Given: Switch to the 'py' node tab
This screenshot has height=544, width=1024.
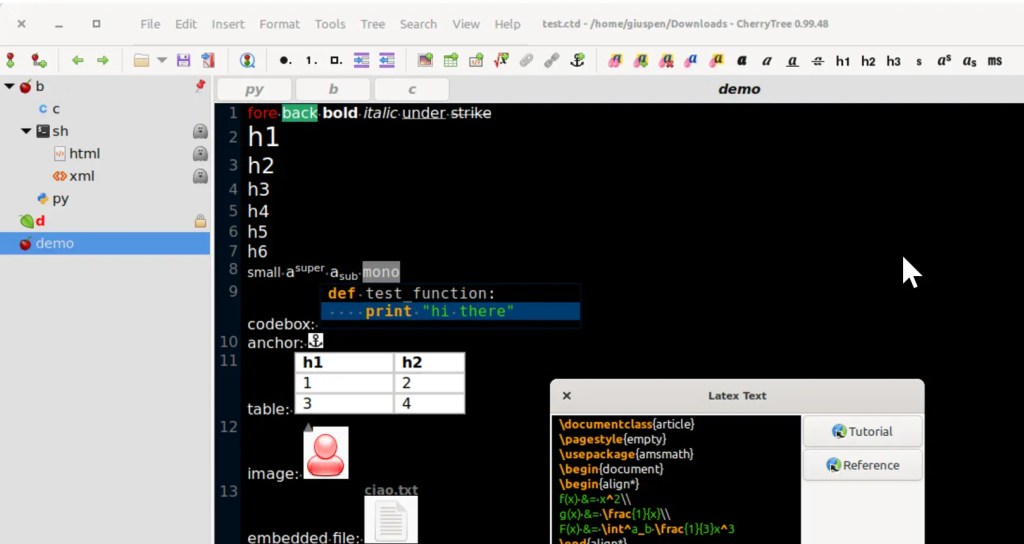Looking at the screenshot, I should click(254, 89).
